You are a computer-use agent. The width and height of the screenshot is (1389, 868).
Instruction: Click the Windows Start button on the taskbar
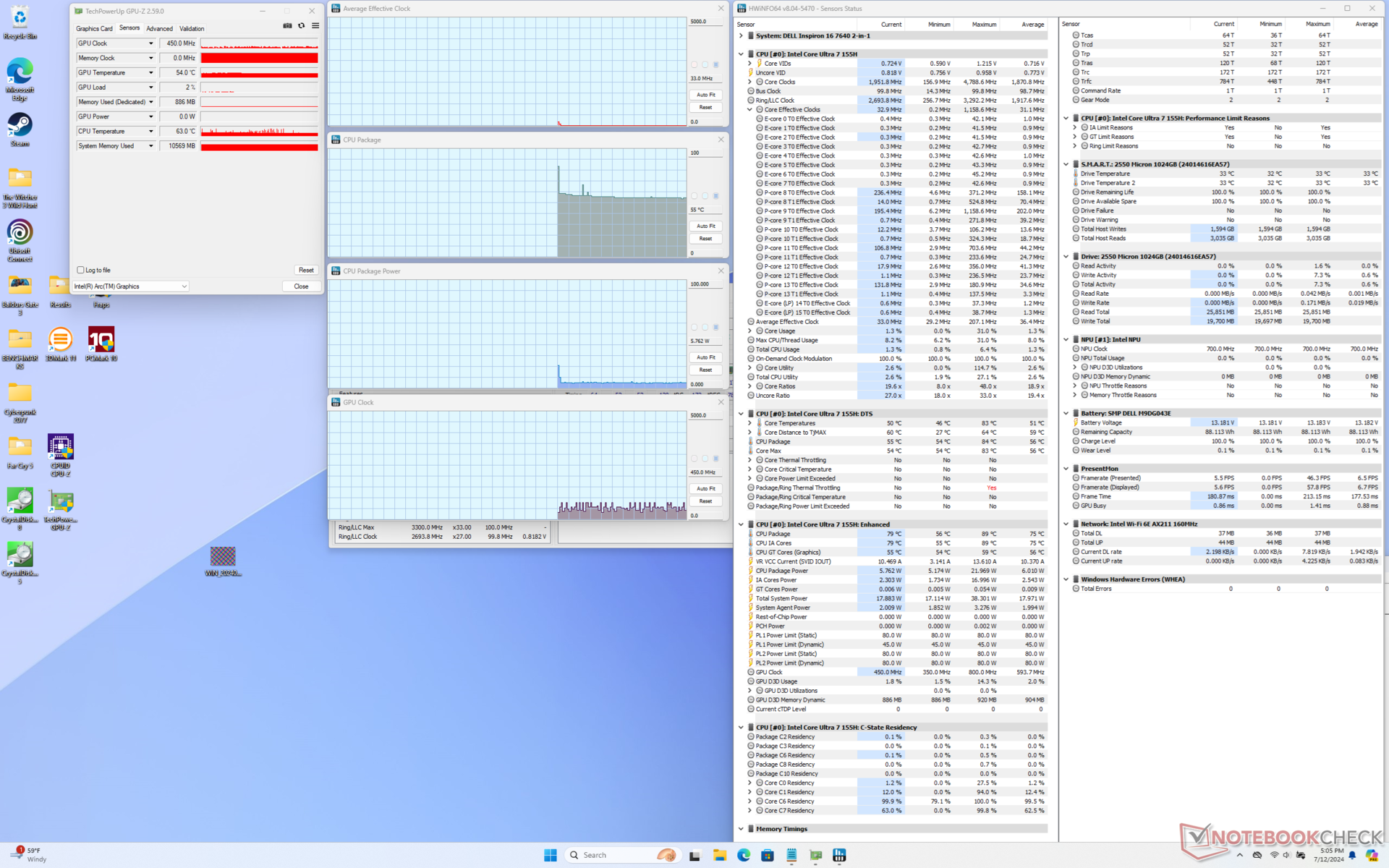click(551, 855)
